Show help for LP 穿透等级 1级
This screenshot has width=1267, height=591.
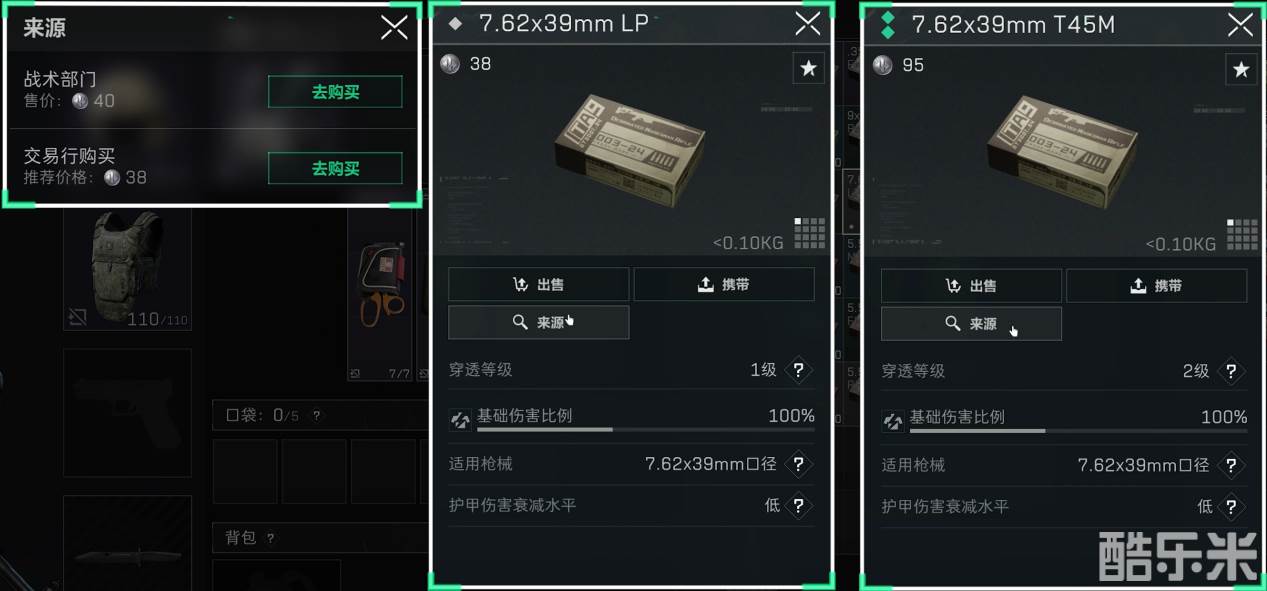[798, 370]
